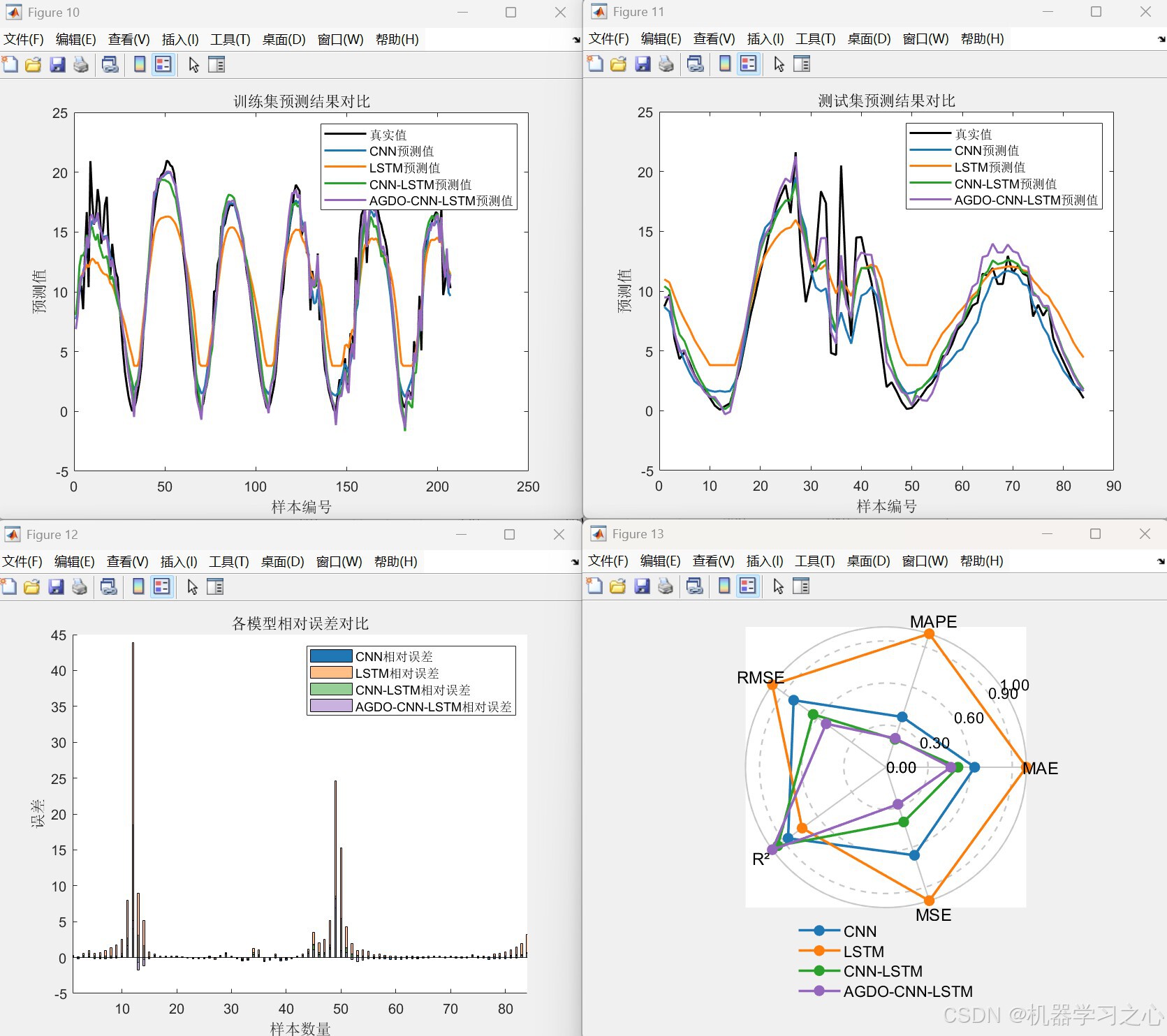Open 工具(T) menu in Figure 12

pos(229,561)
